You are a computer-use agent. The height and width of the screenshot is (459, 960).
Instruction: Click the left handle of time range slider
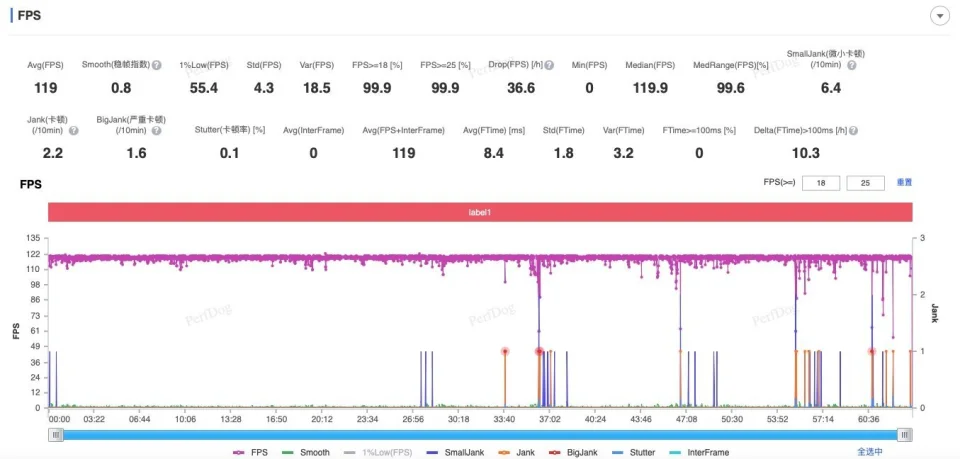pos(57,434)
